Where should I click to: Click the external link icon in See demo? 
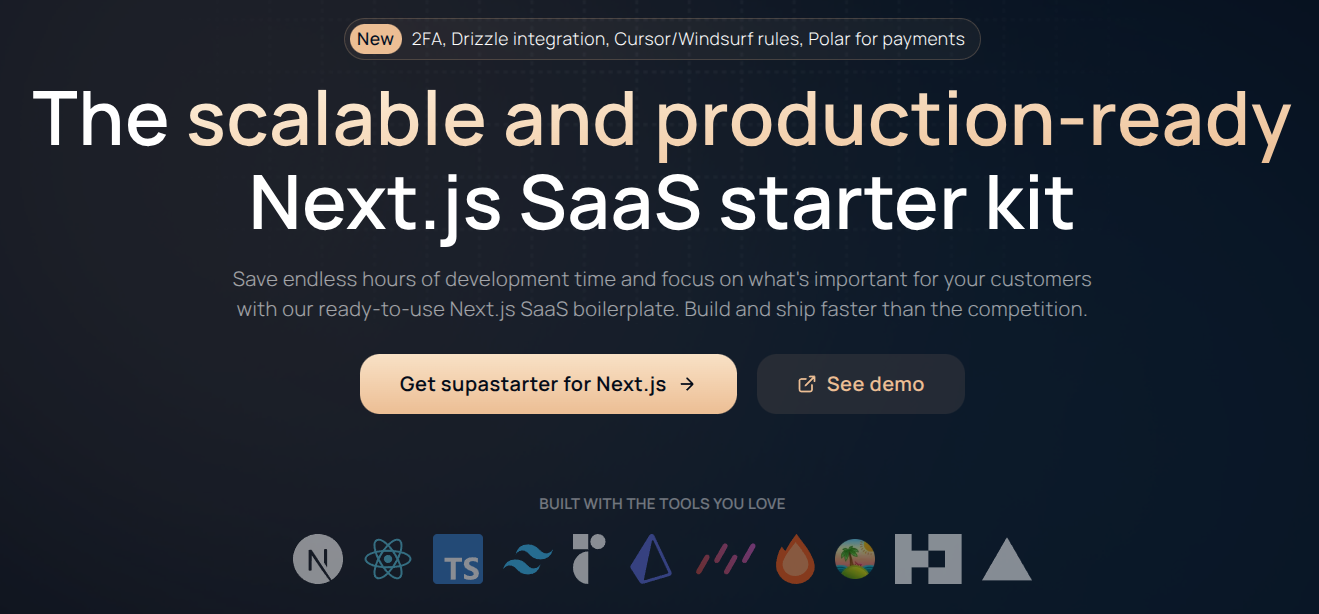point(807,384)
